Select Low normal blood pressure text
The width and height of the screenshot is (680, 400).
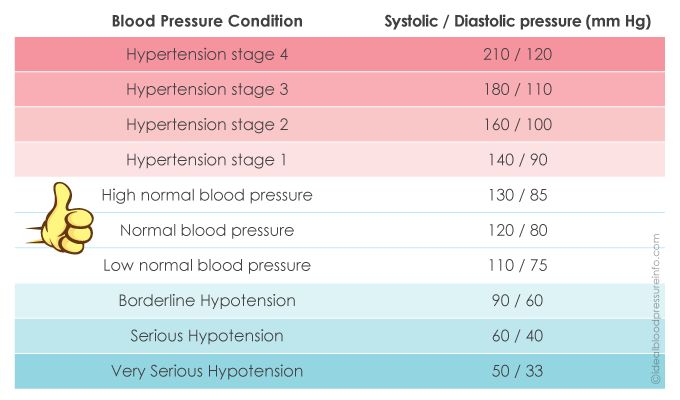tap(207, 265)
